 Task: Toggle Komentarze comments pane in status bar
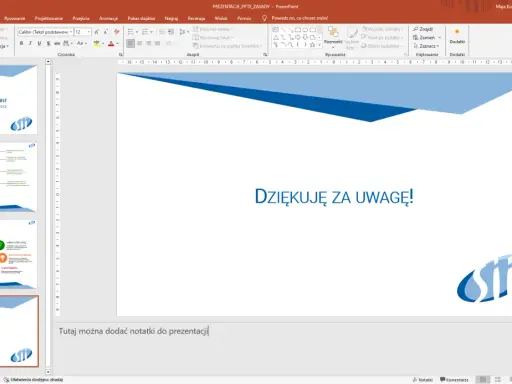(x=454, y=380)
